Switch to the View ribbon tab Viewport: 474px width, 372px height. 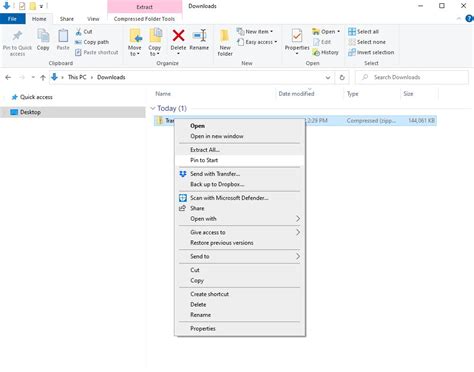(x=93, y=19)
